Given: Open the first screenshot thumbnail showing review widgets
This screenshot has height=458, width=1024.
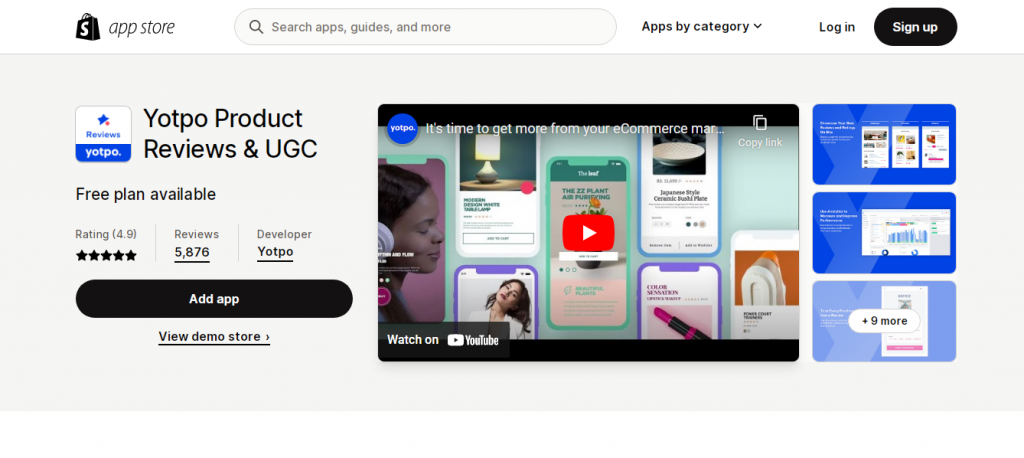Looking at the screenshot, I should tap(884, 144).
